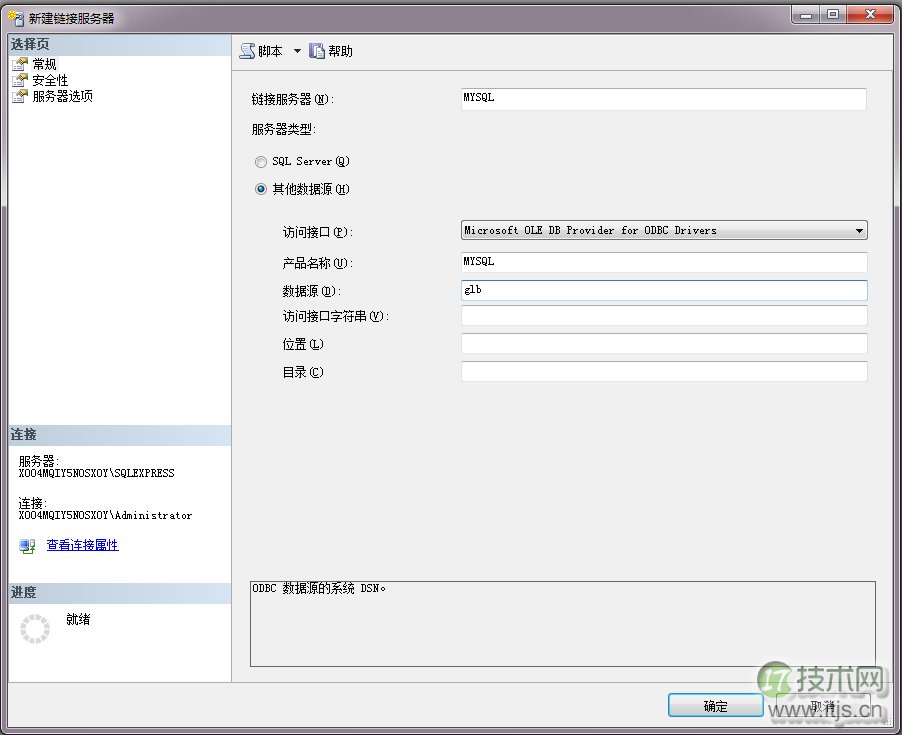Choose the SQL Server radio button
This screenshot has width=902, height=735.
pyautogui.click(x=261, y=162)
